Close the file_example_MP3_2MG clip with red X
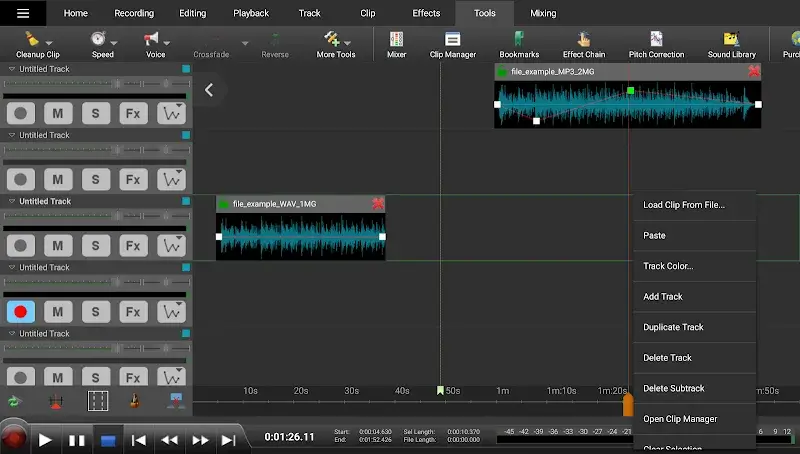 pyautogui.click(x=753, y=72)
